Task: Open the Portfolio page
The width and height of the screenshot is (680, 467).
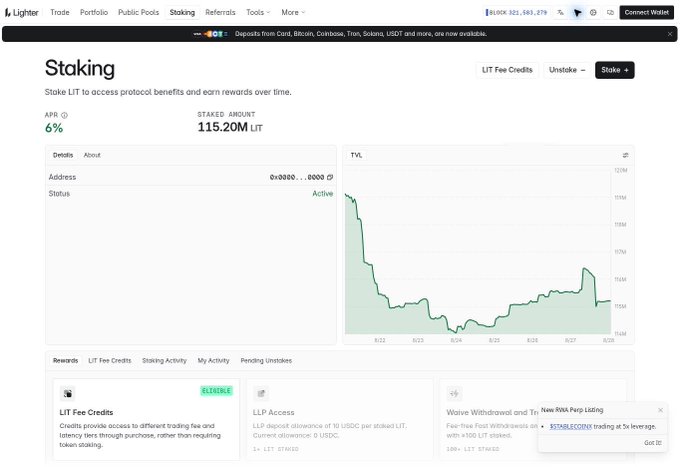Action: pos(94,13)
